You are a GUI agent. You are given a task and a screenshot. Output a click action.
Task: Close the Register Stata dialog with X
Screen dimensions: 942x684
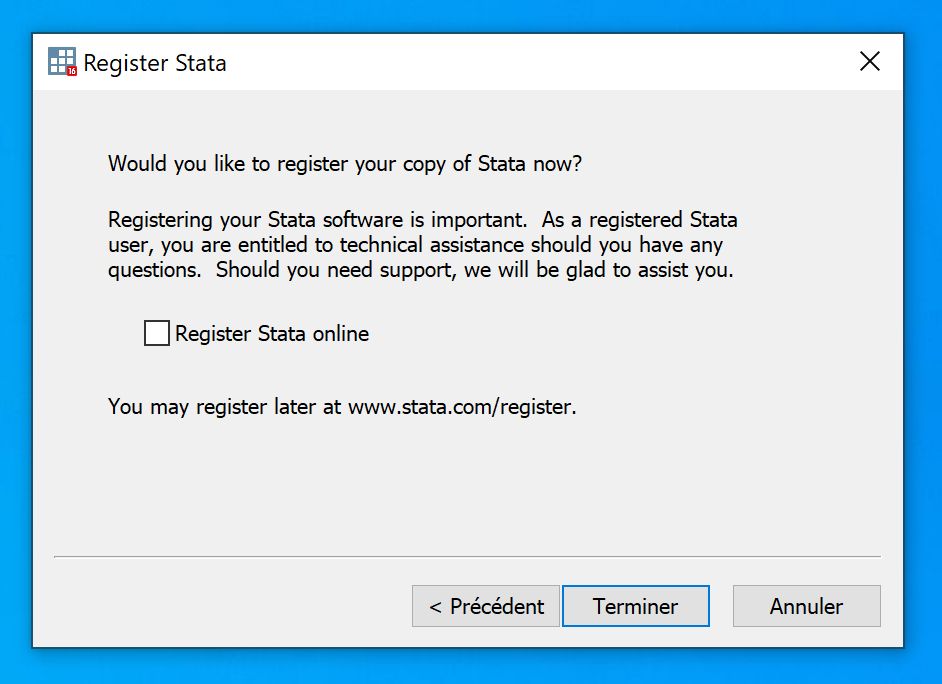(870, 62)
